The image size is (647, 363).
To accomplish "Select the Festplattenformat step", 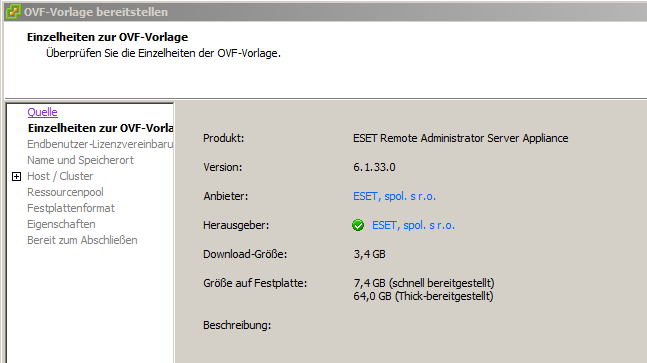I will coord(71,208).
